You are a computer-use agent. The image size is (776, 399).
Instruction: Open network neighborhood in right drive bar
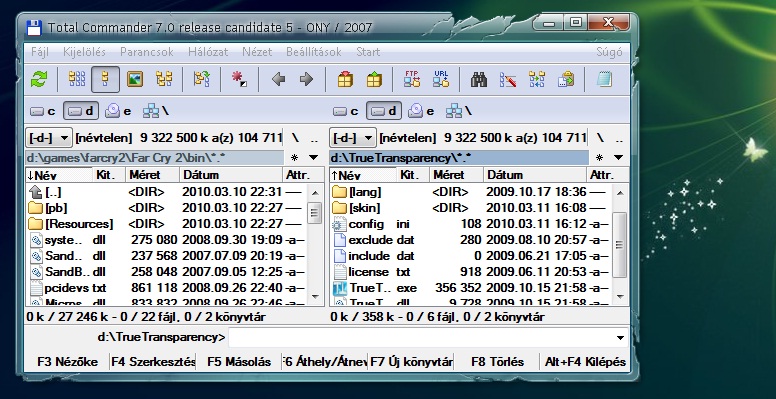pyautogui.click(x=459, y=111)
